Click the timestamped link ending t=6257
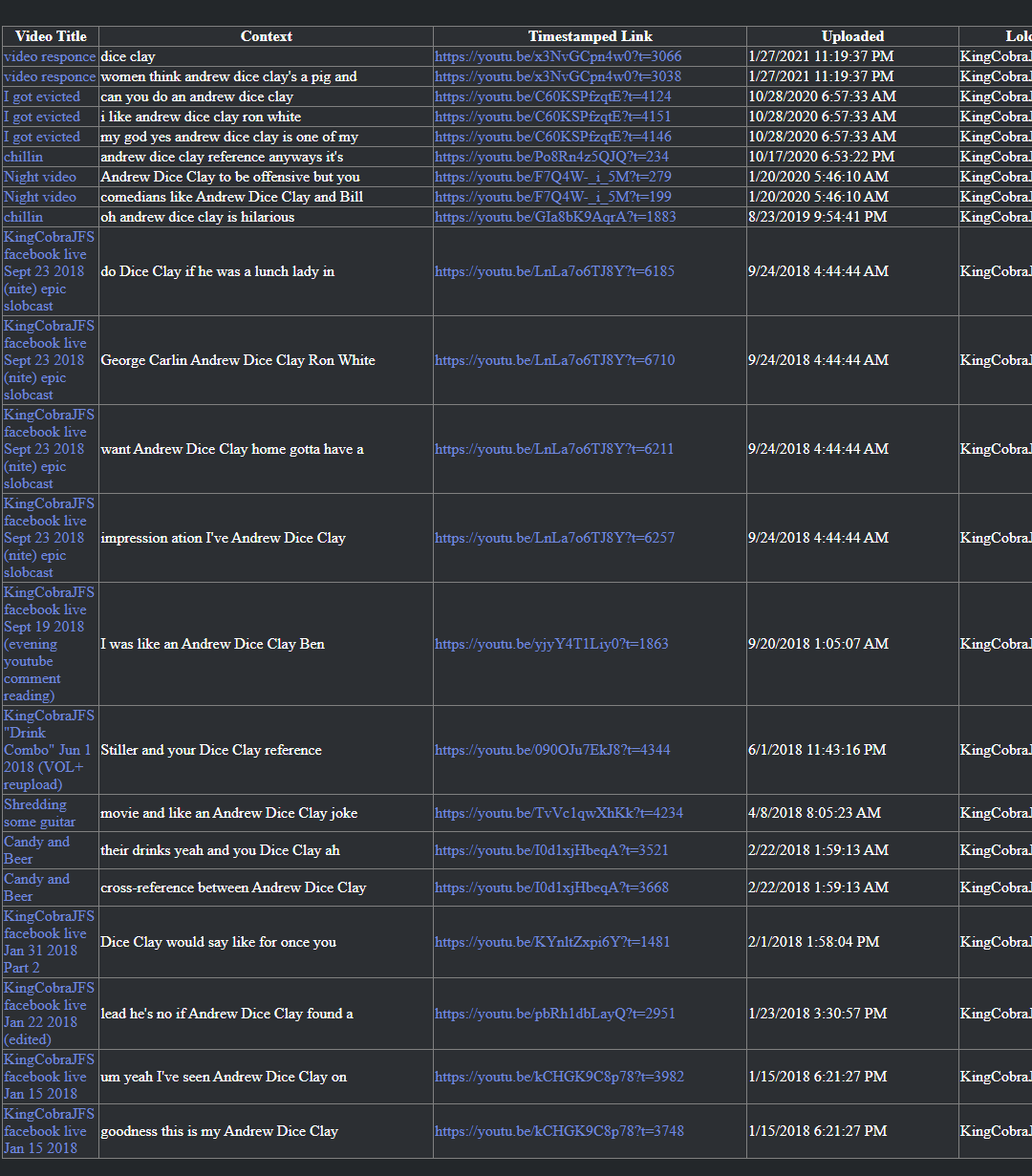The image size is (1032, 1176). tap(554, 538)
